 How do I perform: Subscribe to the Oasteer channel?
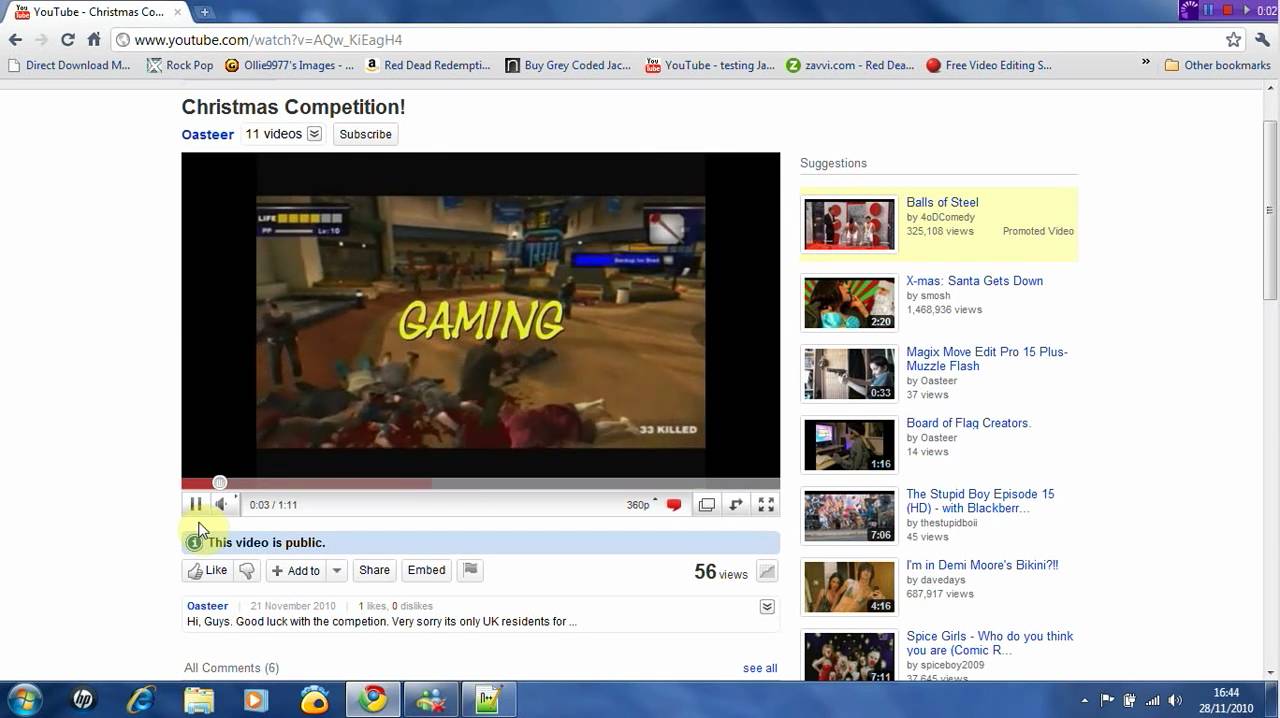pyautogui.click(x=365, y=134)
